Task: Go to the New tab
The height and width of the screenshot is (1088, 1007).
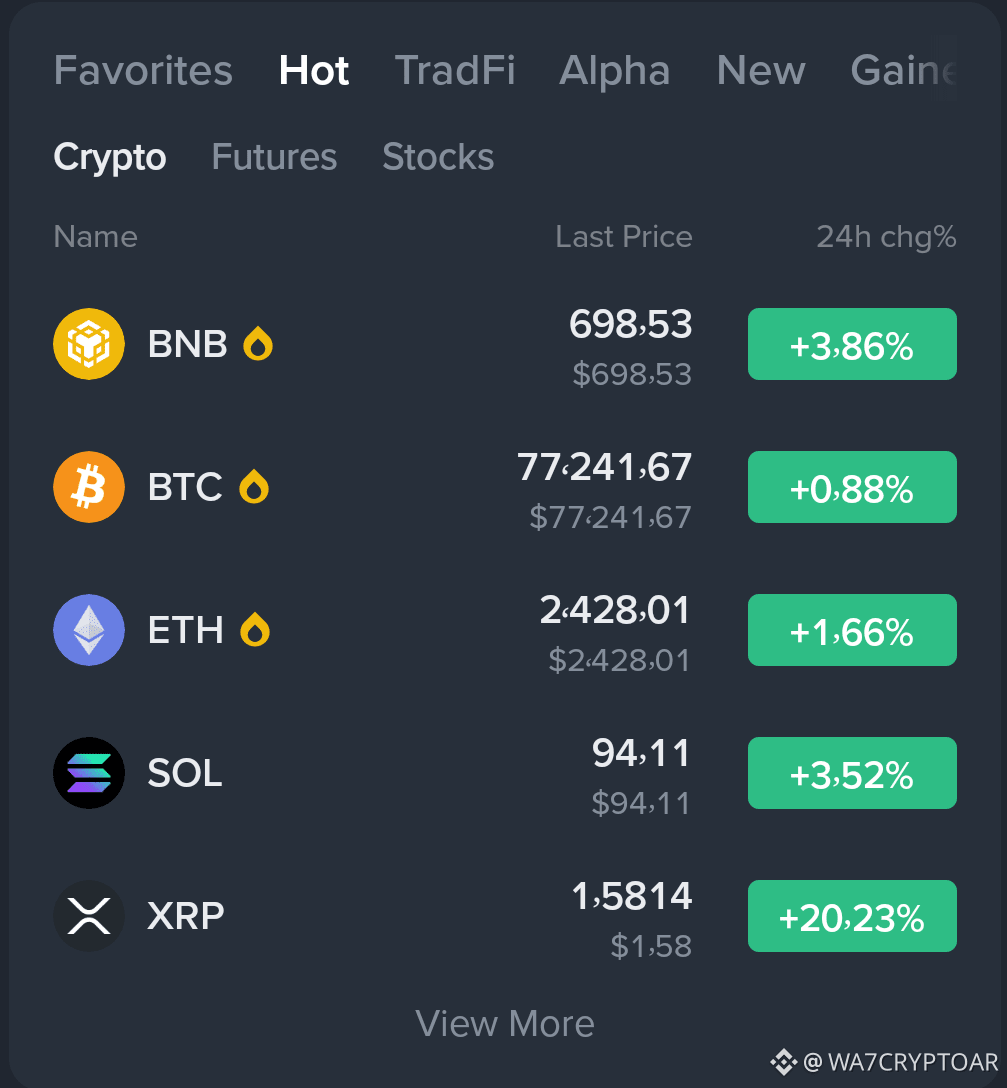Action: (761, 70)
